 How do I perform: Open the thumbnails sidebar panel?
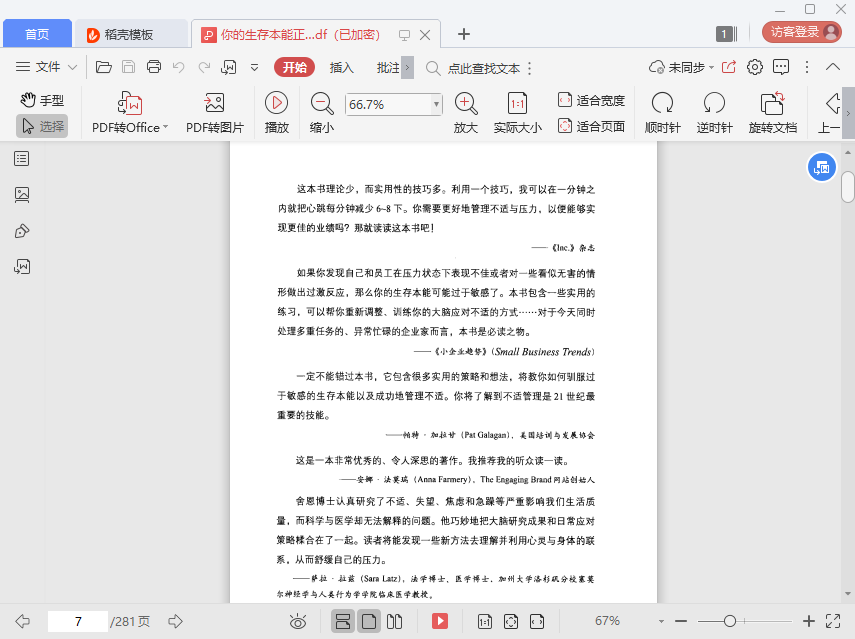click(x=22, y=195)
